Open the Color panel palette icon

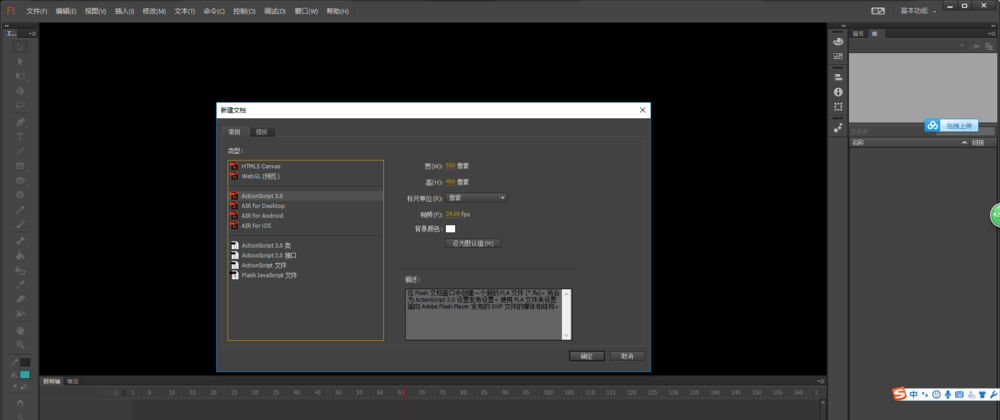[x=838, y=41]
